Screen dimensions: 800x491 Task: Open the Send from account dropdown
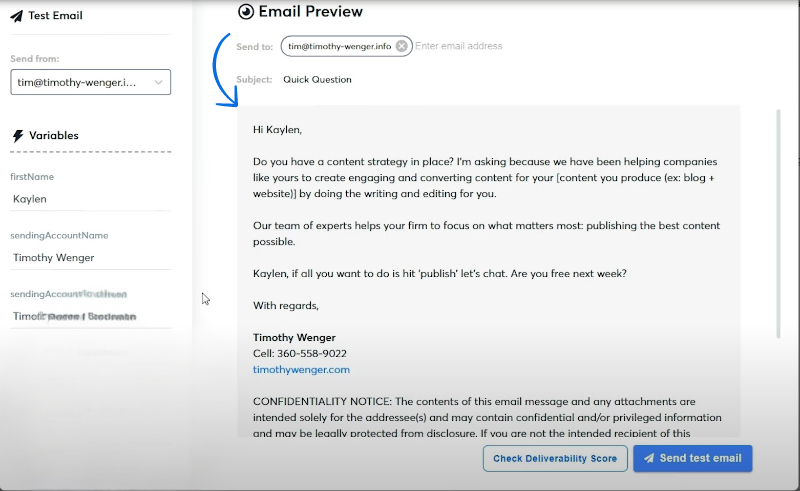tap(90, 83)
